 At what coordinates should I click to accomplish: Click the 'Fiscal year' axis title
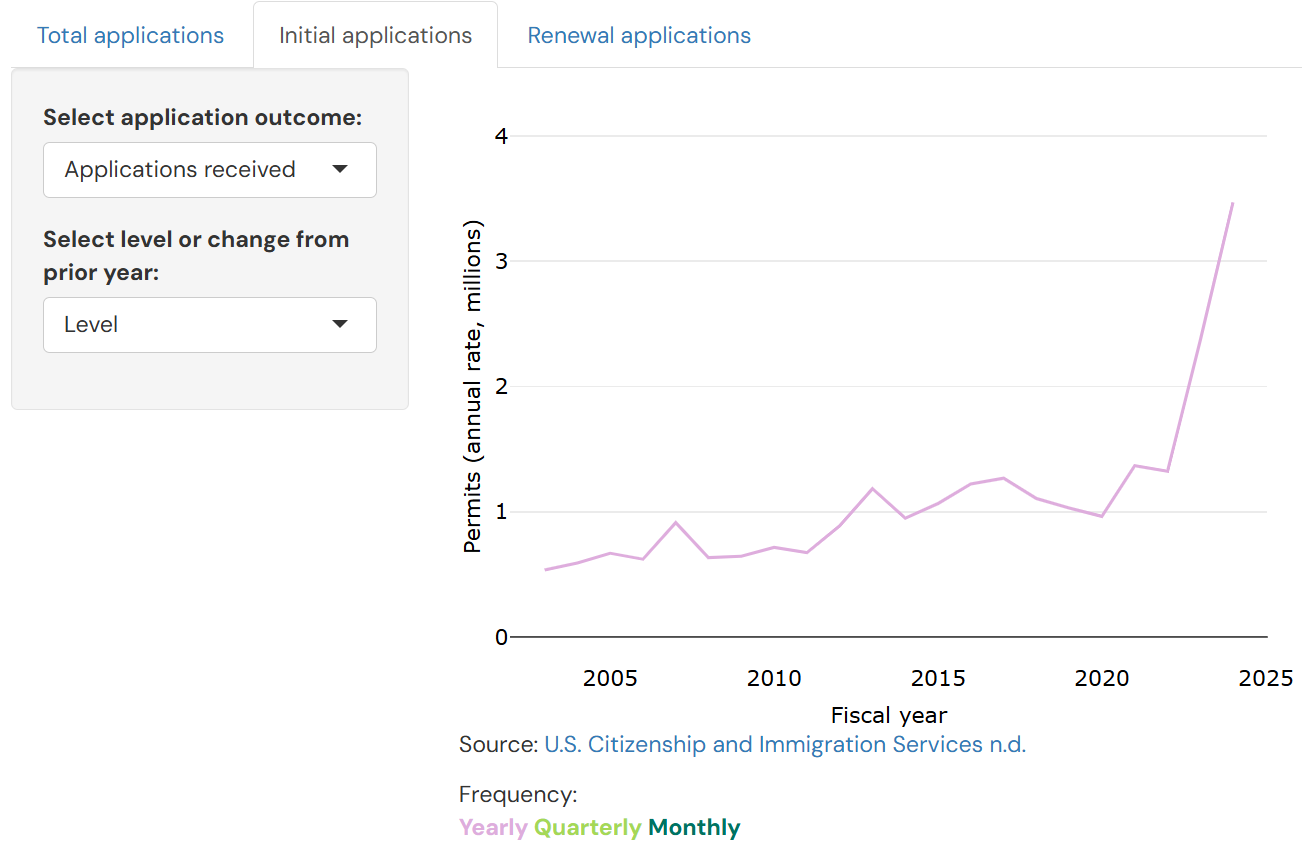(x=888, y=716)
